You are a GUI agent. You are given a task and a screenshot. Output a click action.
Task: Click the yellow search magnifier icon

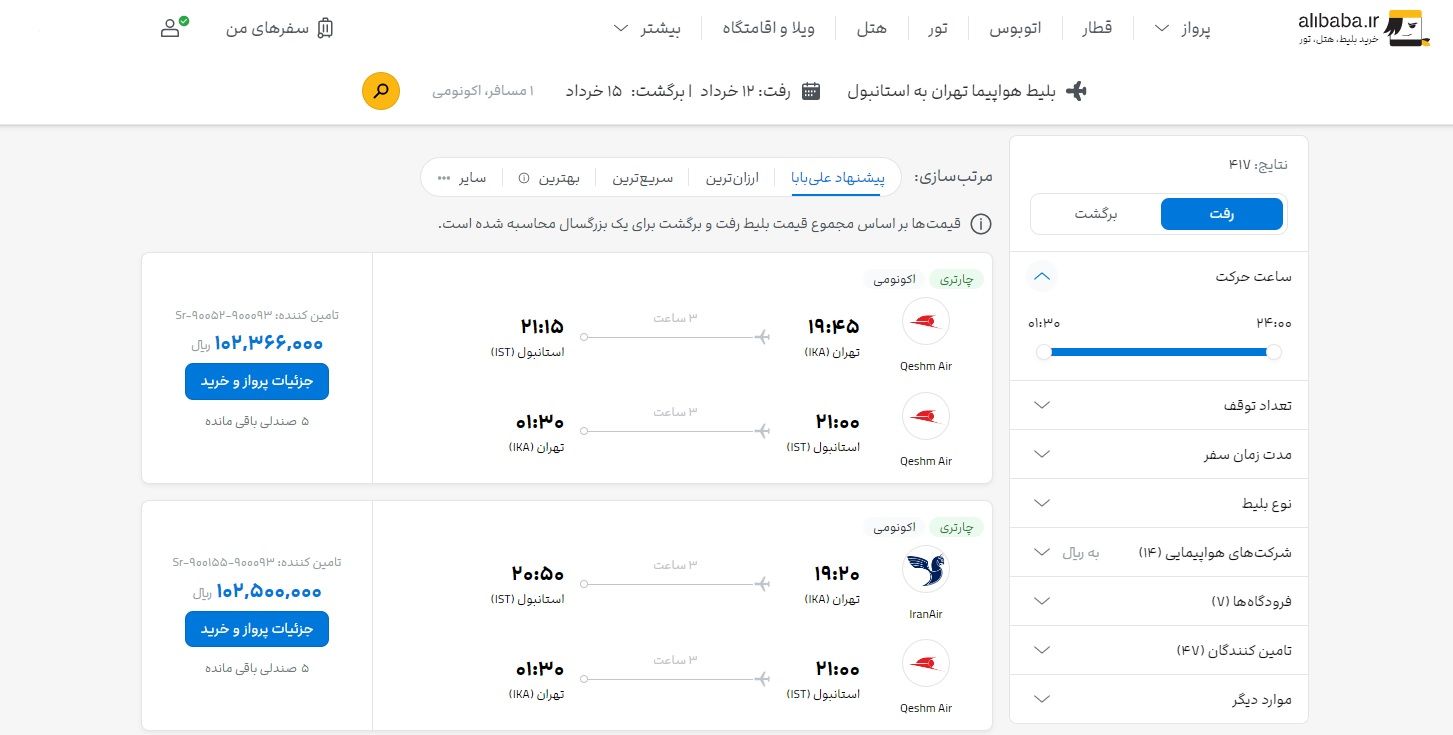pos(381,91)
